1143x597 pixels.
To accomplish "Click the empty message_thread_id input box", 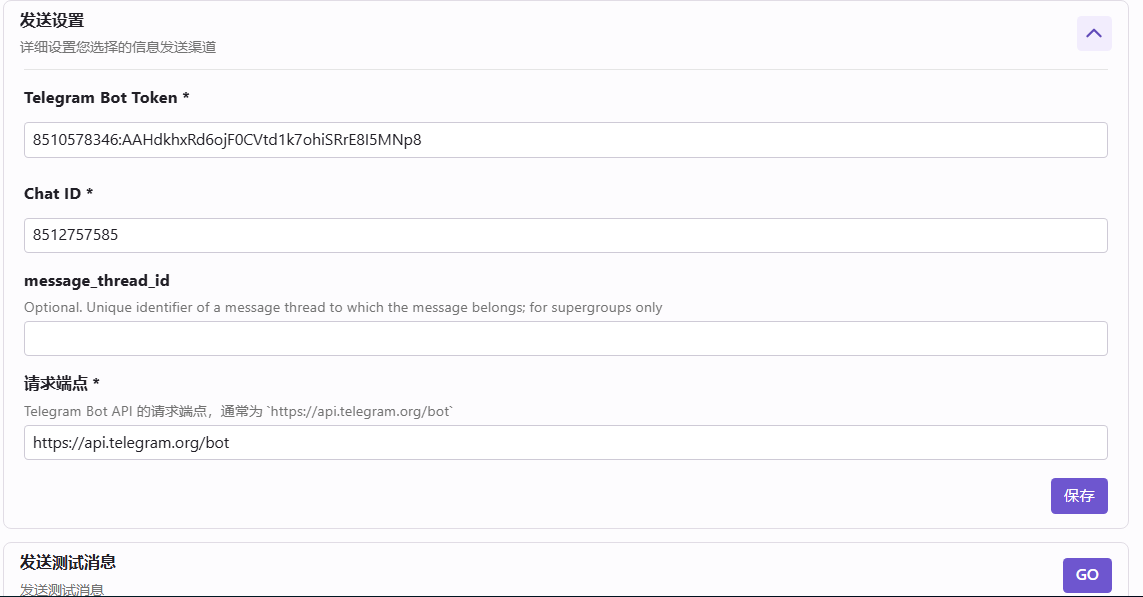I will click(x=565, y=339).
